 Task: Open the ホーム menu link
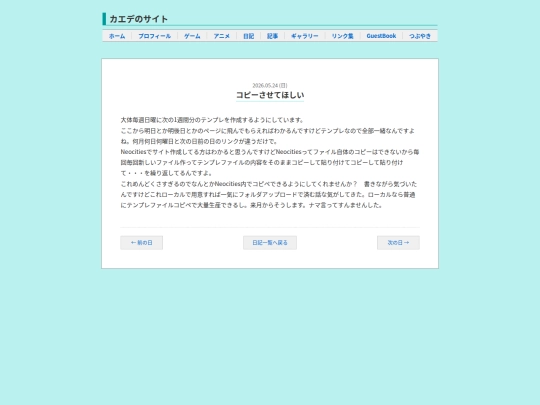(117, 36)
